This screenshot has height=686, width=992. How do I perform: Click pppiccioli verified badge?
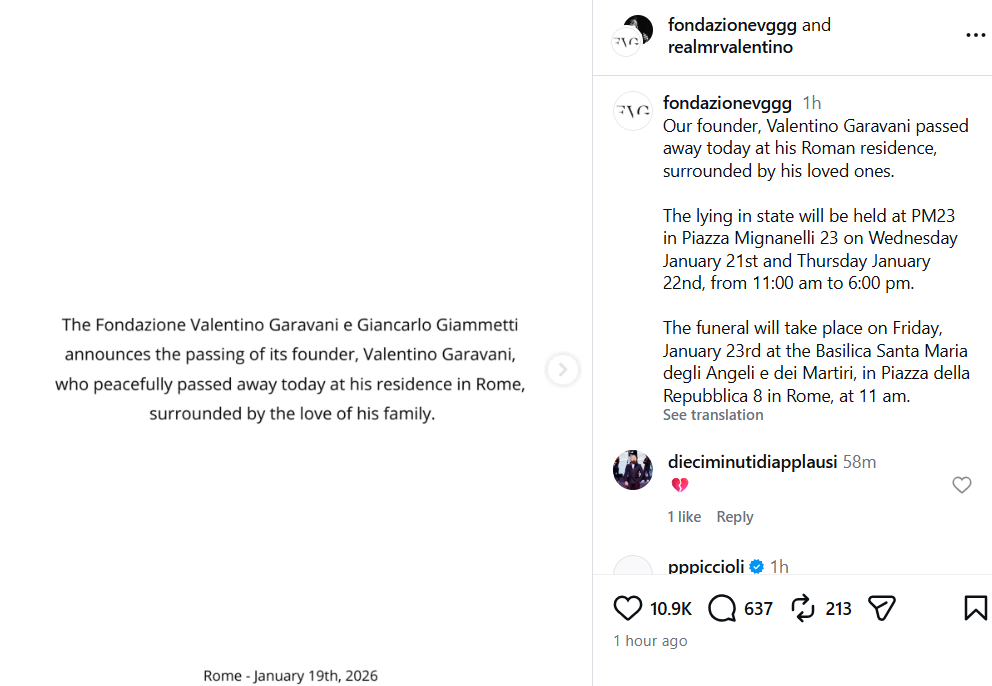click(x=757, y=567)
